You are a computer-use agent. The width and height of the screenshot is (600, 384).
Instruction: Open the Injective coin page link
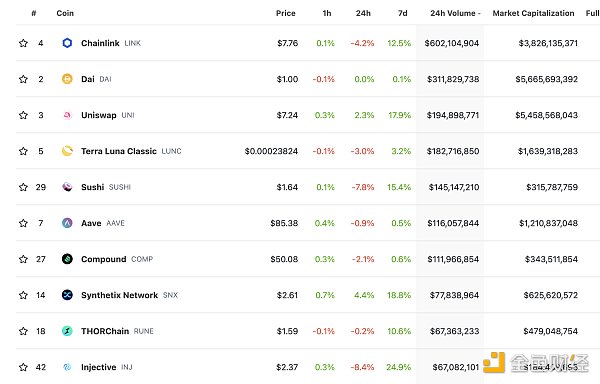98,367
